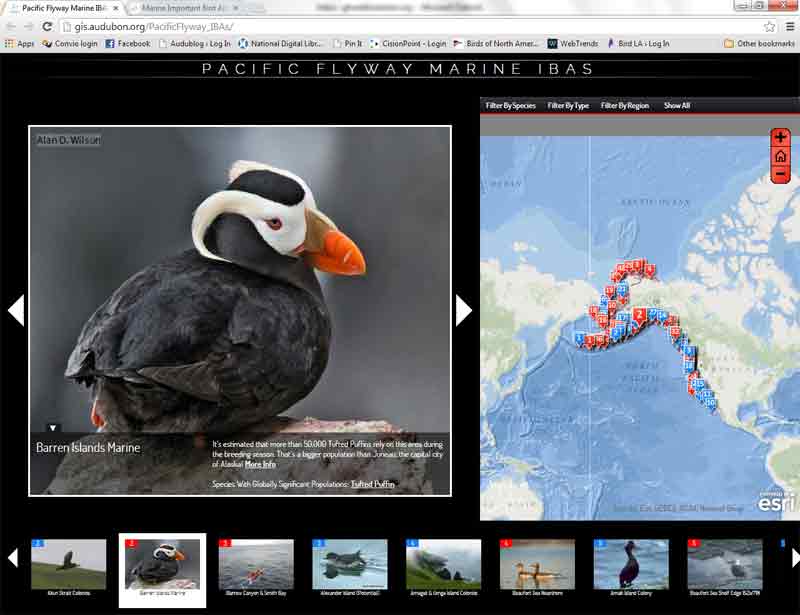Open Filter By Species menu
The width and height of the screenshot is (800, 615).
510,105
